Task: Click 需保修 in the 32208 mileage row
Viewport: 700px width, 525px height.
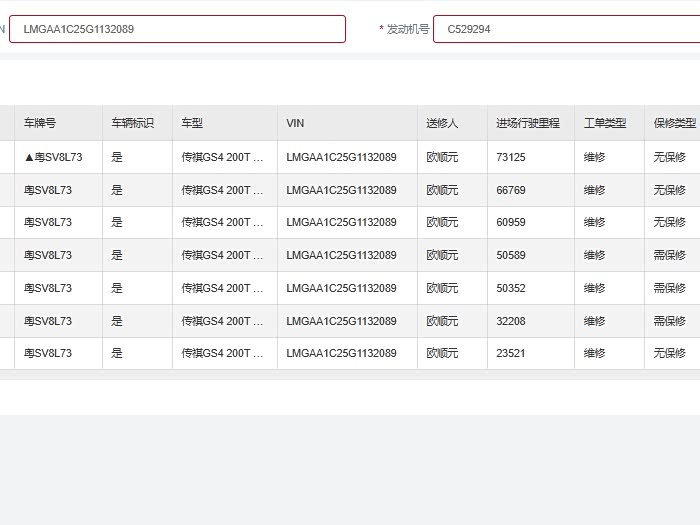Action: pyautogui.click(x=669, y=321)
